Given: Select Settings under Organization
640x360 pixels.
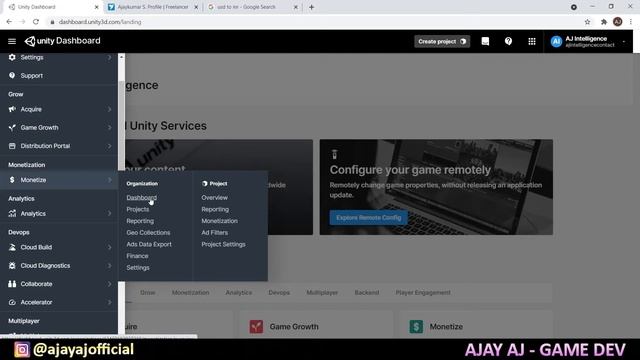Looking at the screenshot, I should [138, 268].
